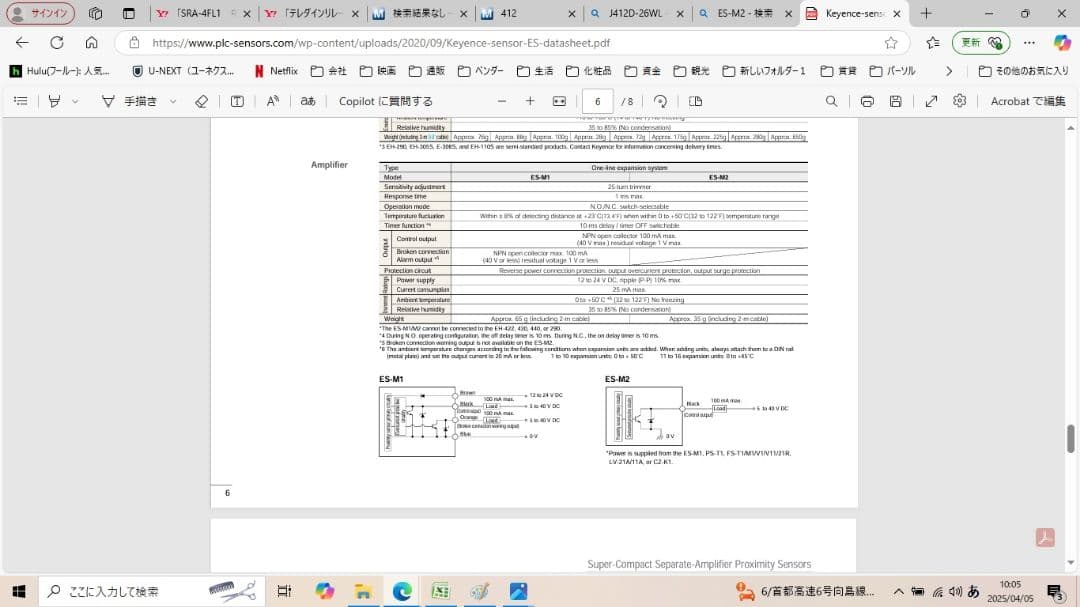The width and height of the screenshot is (1080, 607).
Task: Select the 手描き draw tool
Action: tap(129, 101)
